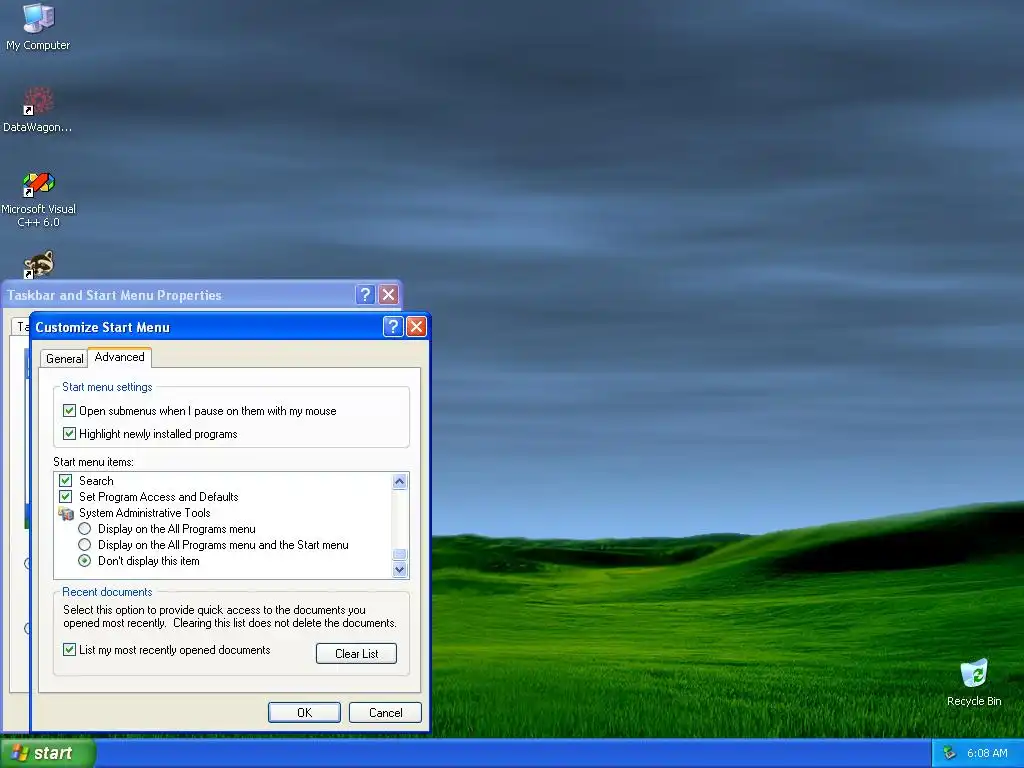The height and width of the screenshot is (768, 1024).
Task: Click the system tray network icon
Action: (950, 753)
